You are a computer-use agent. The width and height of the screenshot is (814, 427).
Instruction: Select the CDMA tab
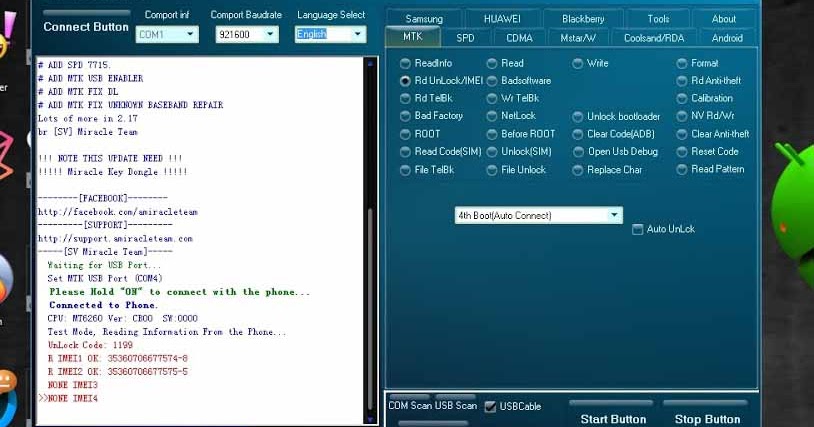[519, 38]
